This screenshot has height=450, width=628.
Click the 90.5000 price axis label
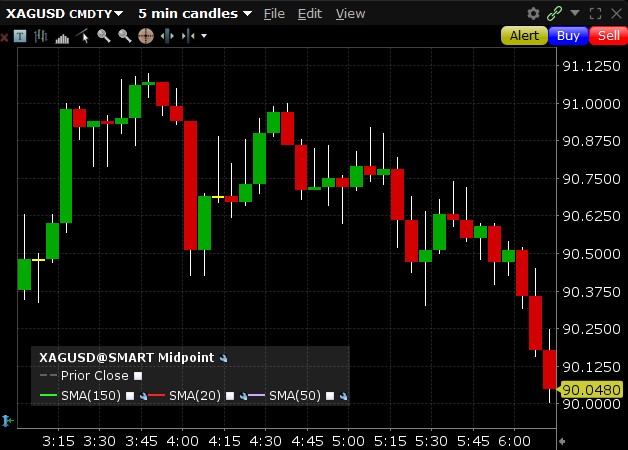pyautogui.click(x=592, y=254)
